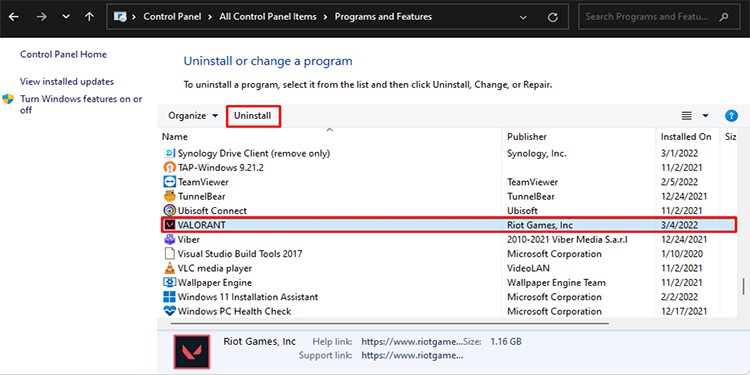Click the Uninstall button
Screen dimensions: 750x375
253,116
